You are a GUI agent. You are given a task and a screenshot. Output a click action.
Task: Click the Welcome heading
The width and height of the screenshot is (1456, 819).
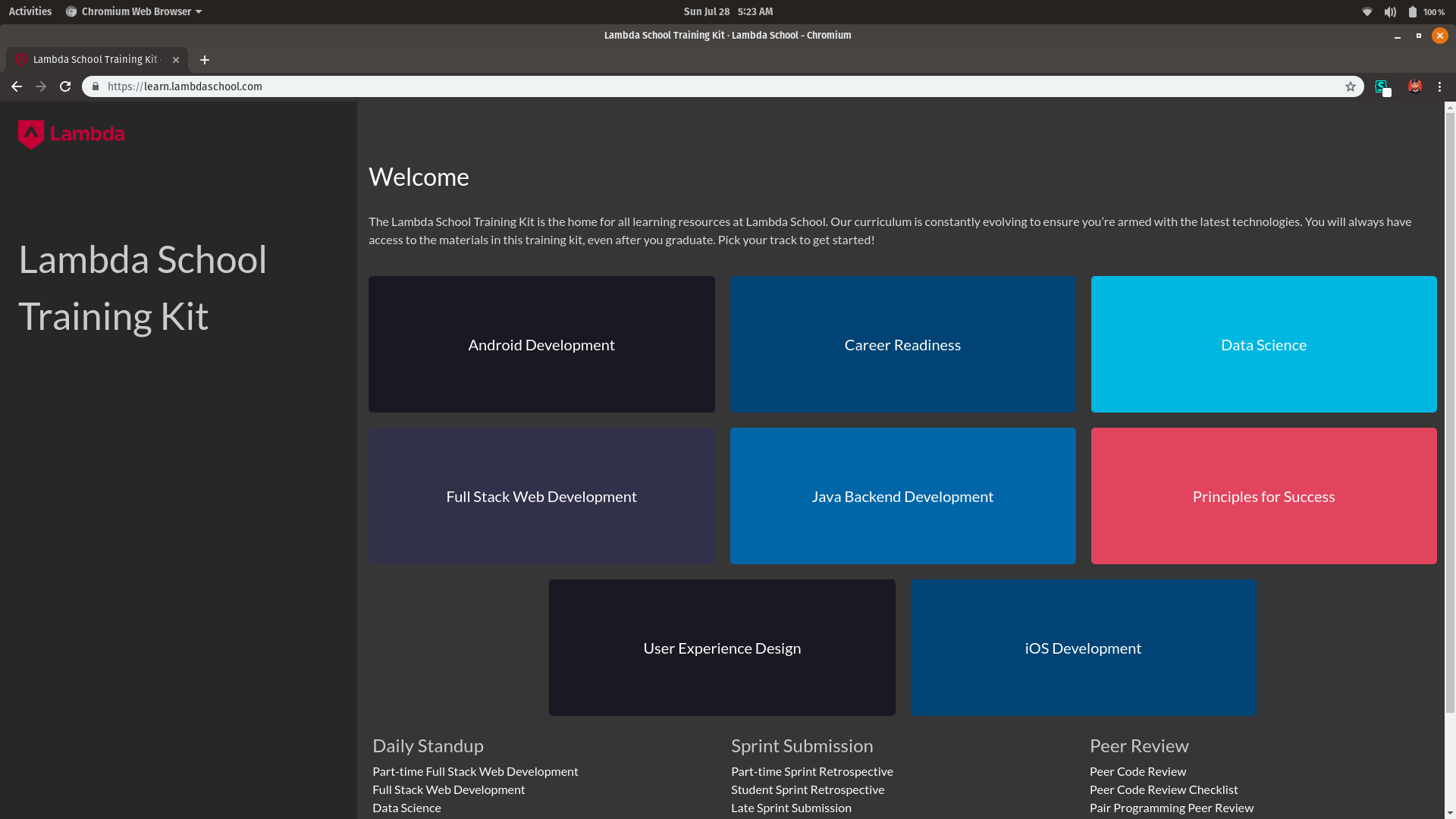419,177
